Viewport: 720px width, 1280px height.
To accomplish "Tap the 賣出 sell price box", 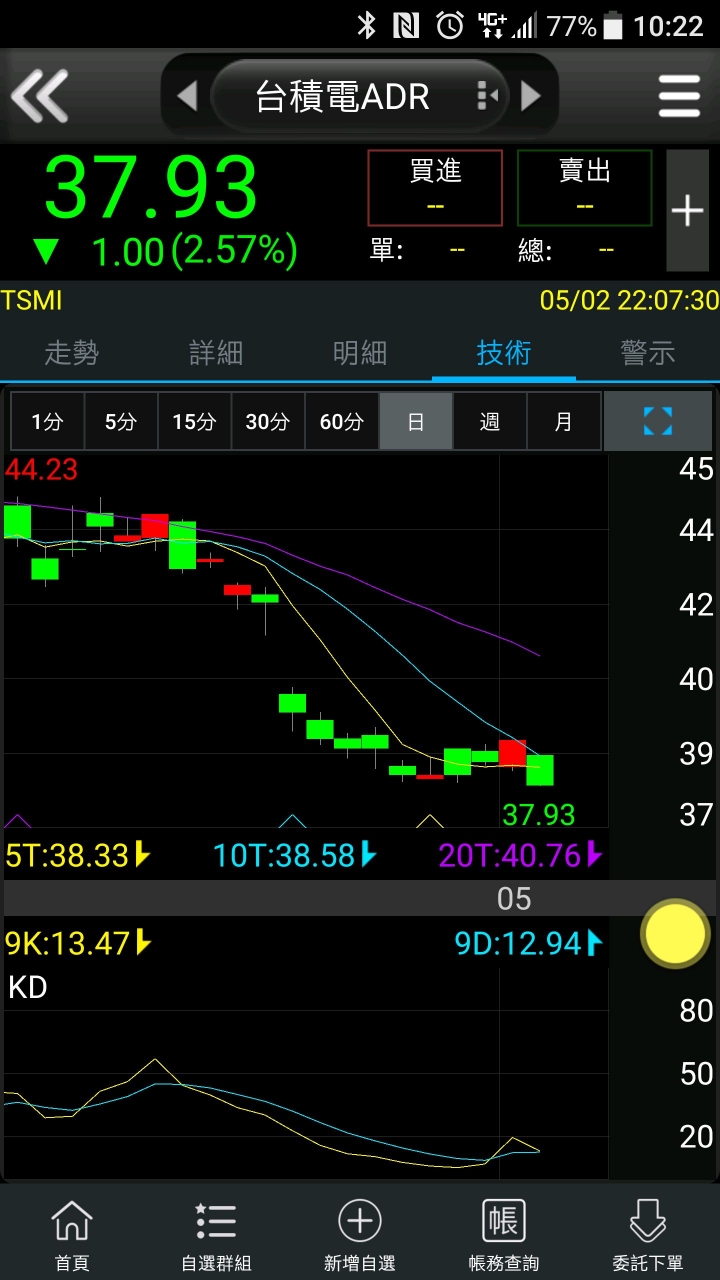I will coord(585,188).
